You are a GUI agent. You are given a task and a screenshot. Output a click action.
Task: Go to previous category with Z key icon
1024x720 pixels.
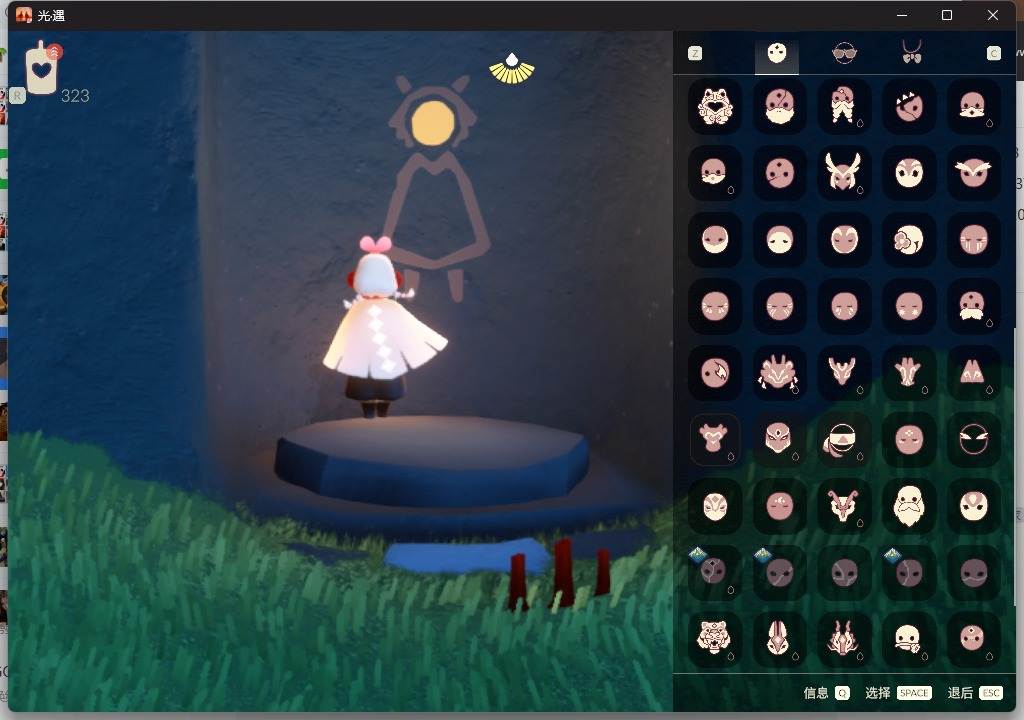pos(695,54)
